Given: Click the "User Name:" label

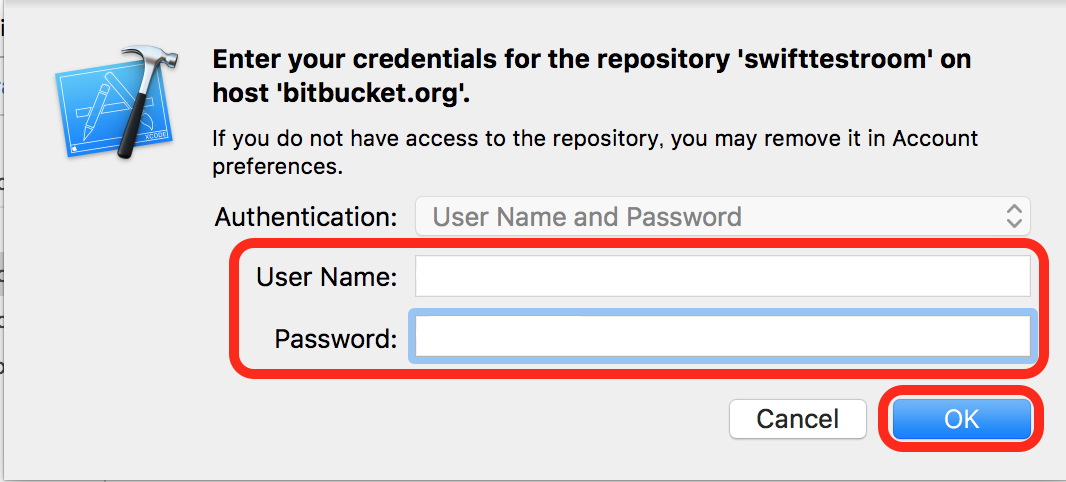Looking at the screenshot, I should 327,277.
